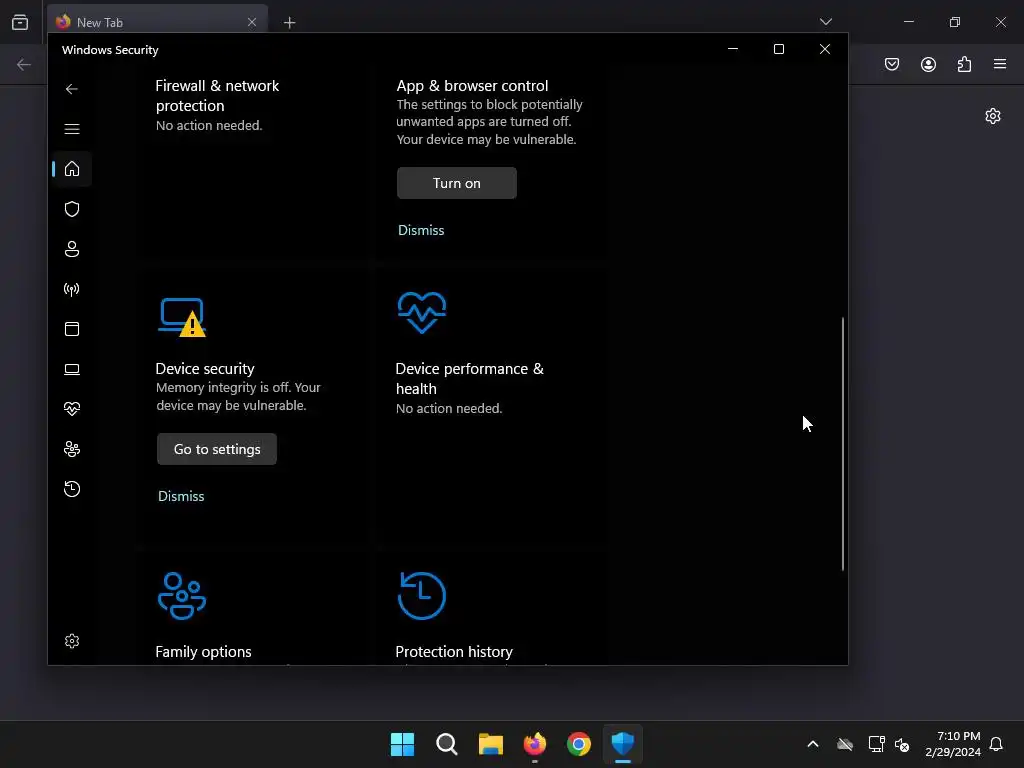
Task: Dismiss the App & browser control warning
Action: [421, 231]
